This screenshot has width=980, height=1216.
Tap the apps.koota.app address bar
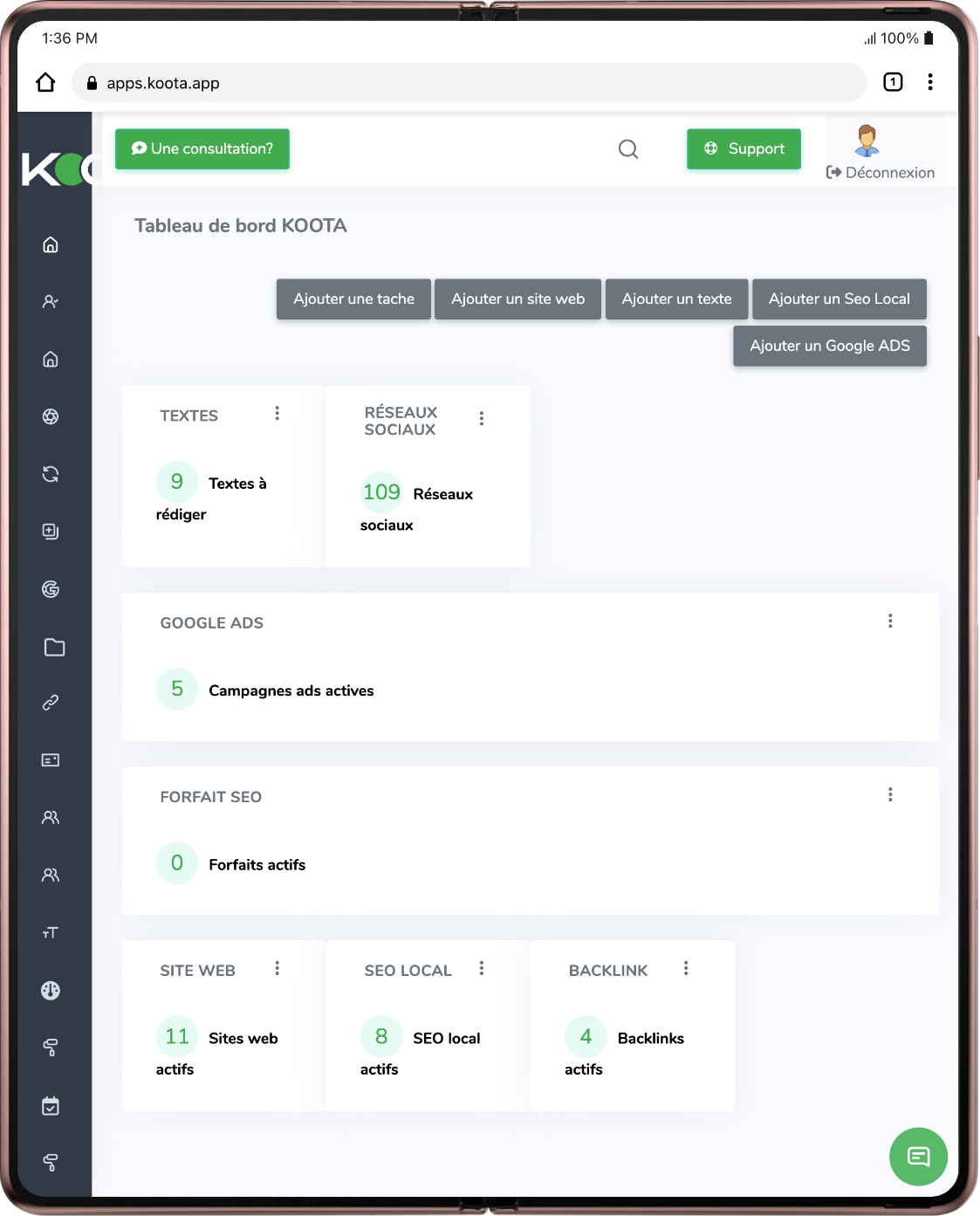tap(469, 83)
